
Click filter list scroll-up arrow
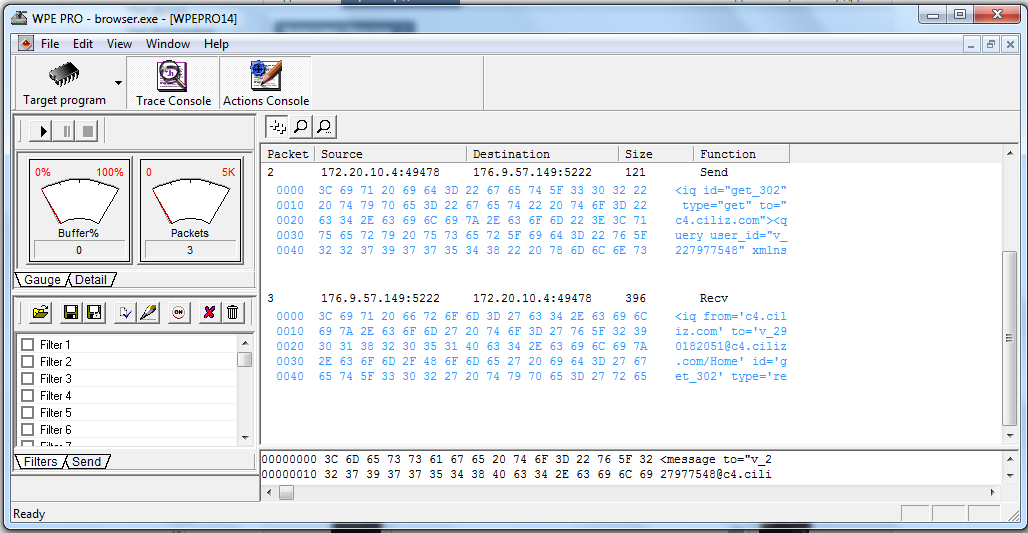click(x=245, y=343)
